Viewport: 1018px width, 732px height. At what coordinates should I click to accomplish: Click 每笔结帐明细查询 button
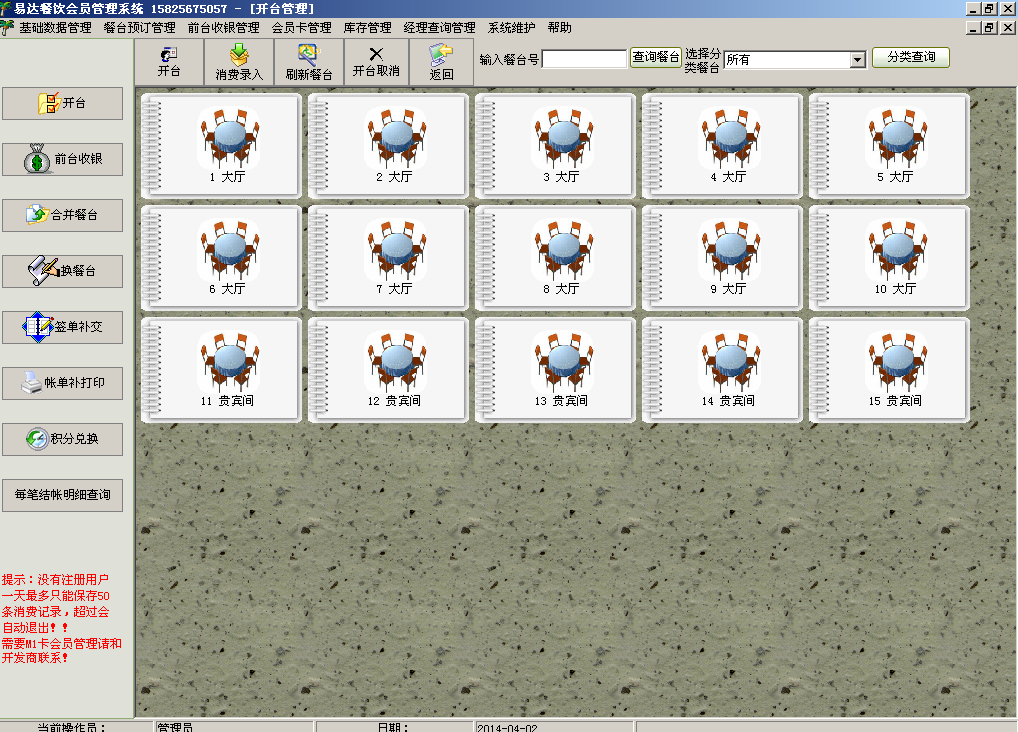coord(62,495)
